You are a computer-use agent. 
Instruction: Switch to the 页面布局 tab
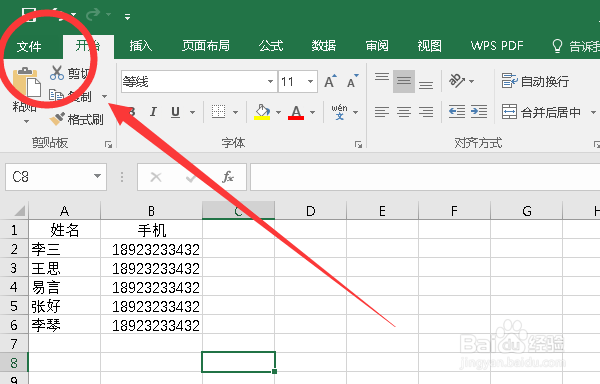(x=205, y=46)
